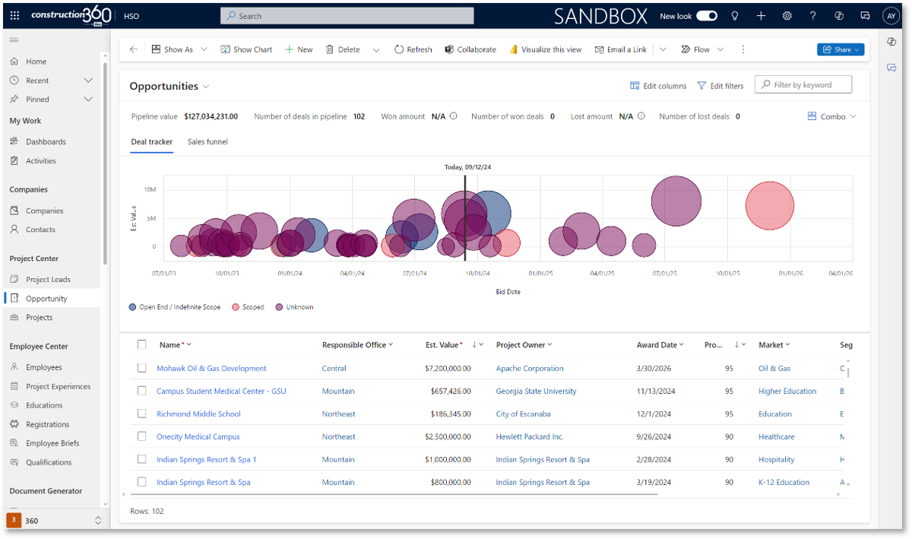The image size is (912, 539).
Task: Open the AY user avatar
Action: click(x=890, y=16)
